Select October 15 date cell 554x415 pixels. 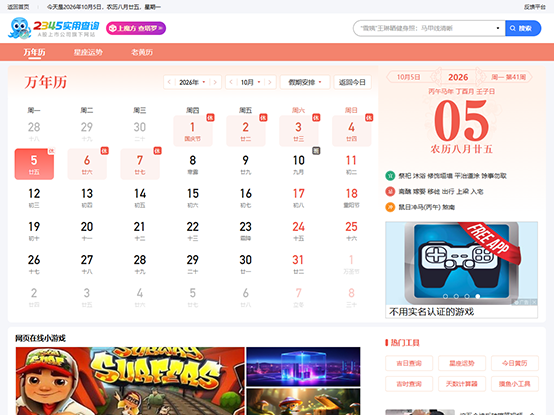click(193, 197)
